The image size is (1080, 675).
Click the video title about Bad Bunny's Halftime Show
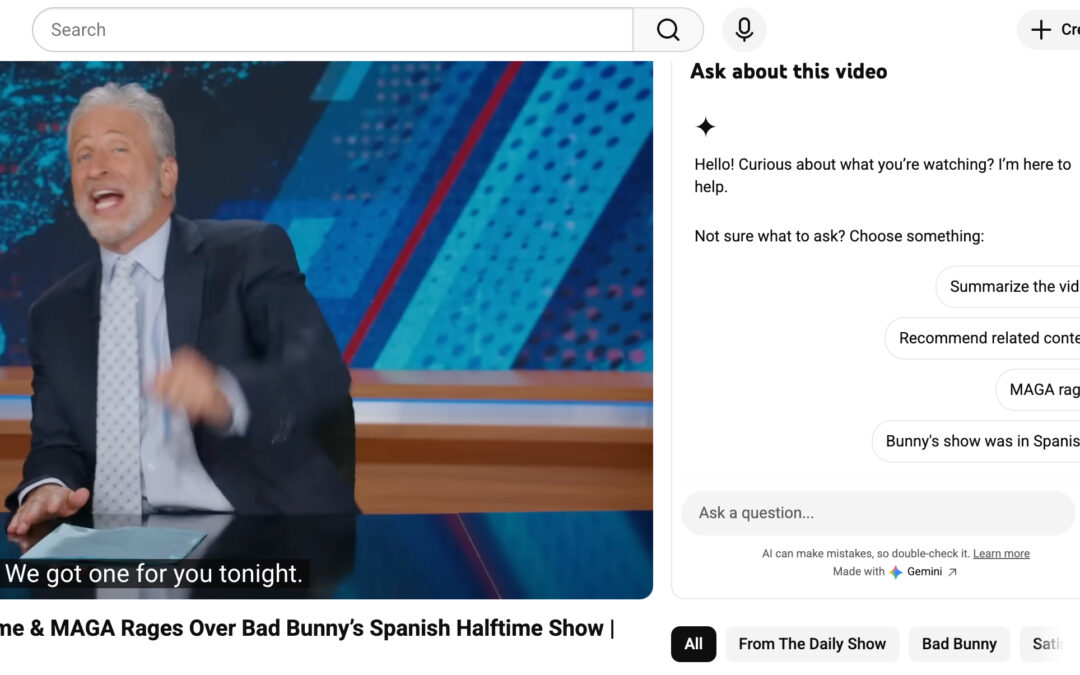(307, 628)
